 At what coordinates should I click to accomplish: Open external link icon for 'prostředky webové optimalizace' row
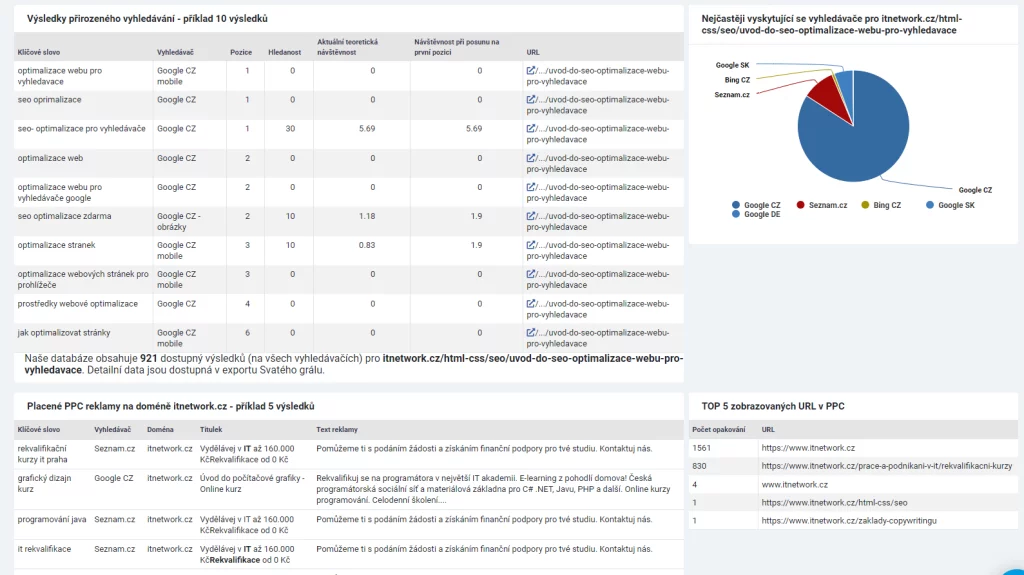click(530, 303)
